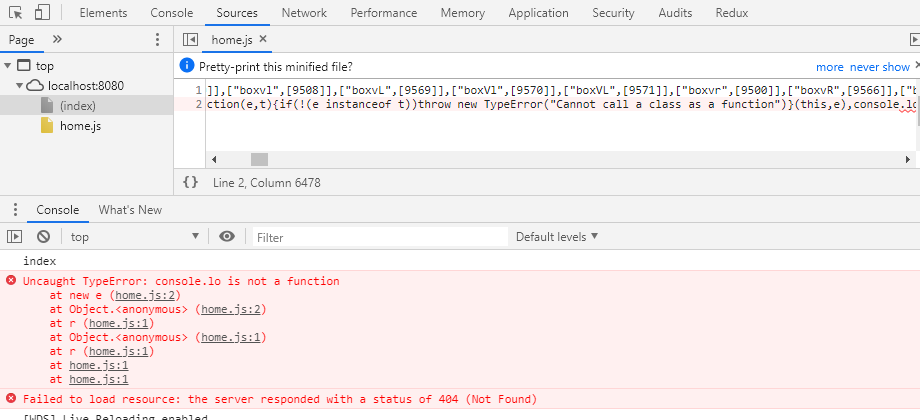Open the Audits tab
The width and height of the screenshot is (920, 420).
[675, 13]
